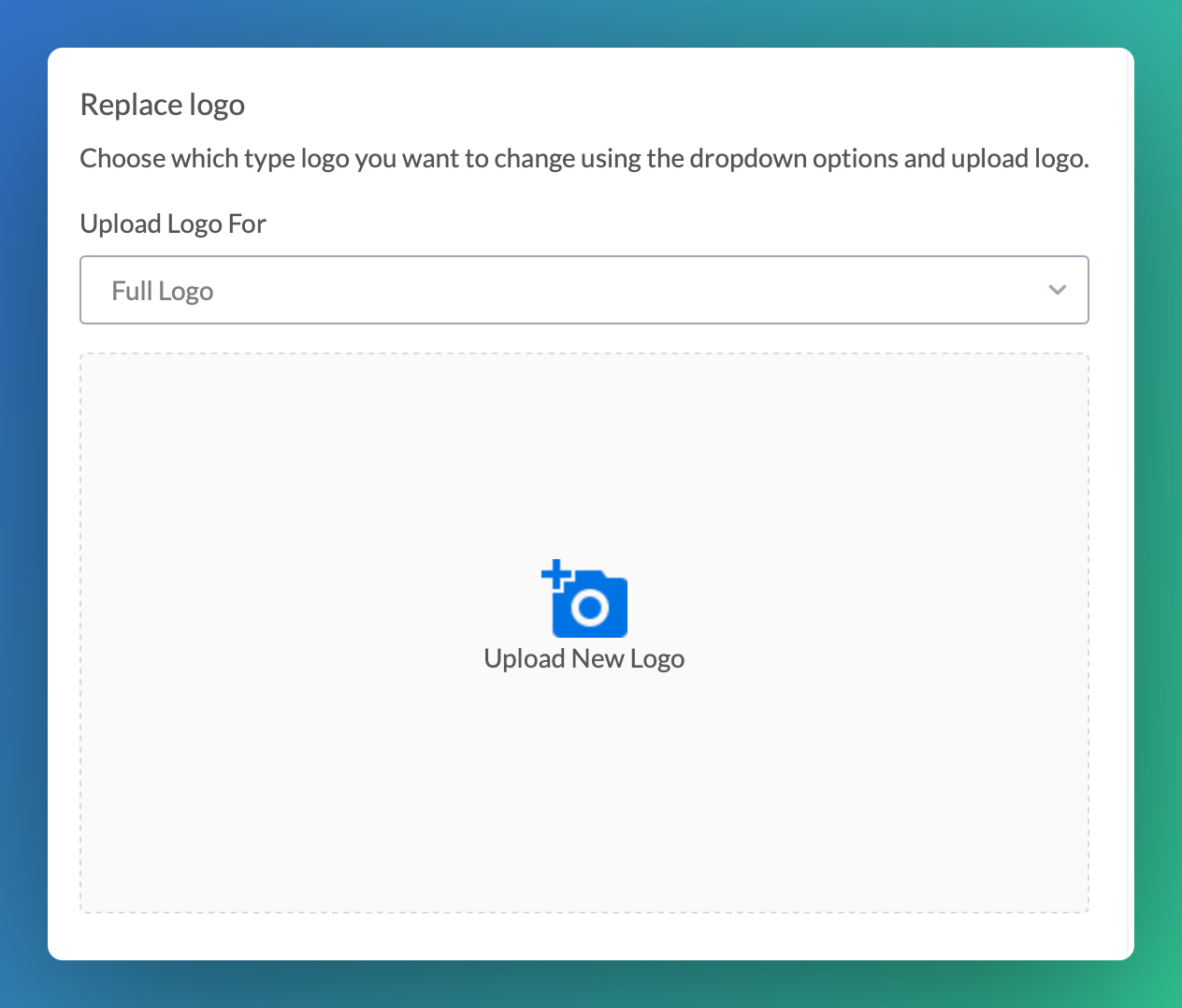Screen dimensions: 1182x1008
Task: Click the gradient backdrop outside the dialog
Action: 22,505
